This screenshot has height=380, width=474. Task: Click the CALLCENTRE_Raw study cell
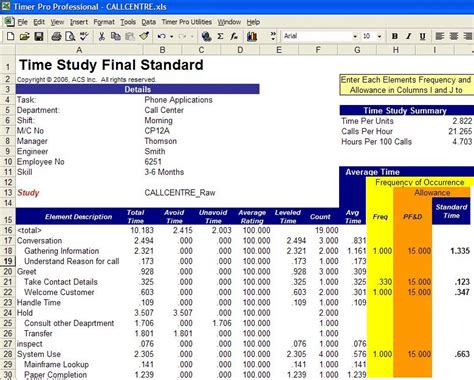point(180,193)
